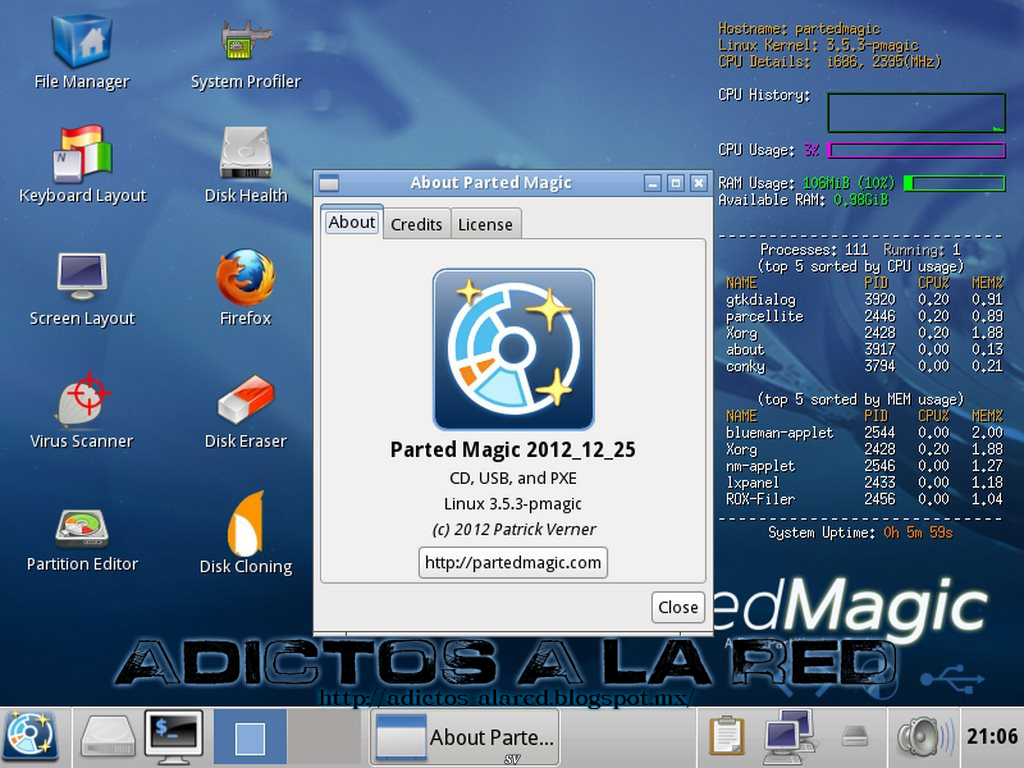
Task: Switch to the second workspace in pager
Action: tap(324, 738)
